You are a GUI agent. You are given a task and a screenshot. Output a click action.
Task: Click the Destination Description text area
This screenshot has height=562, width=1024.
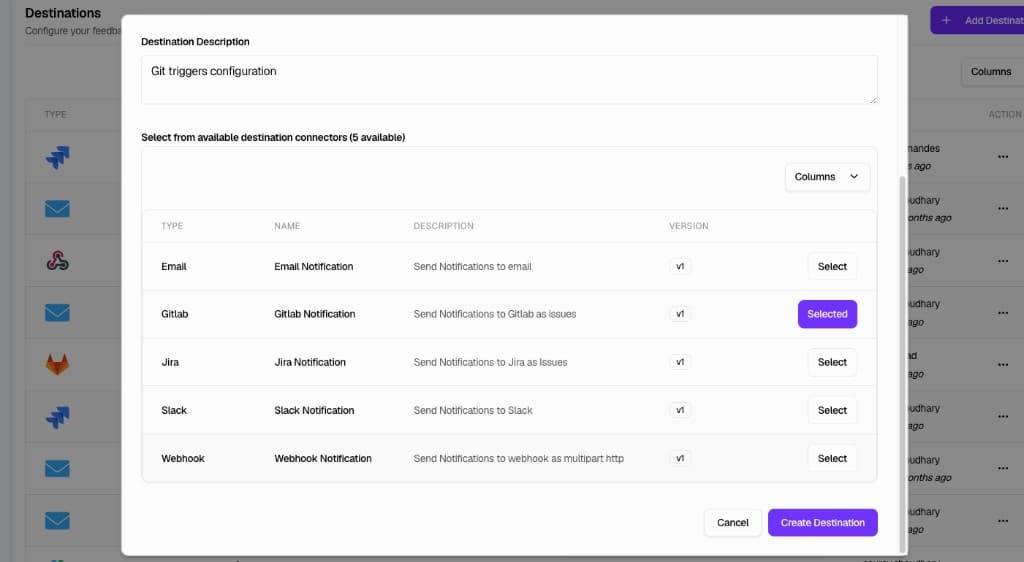point(509,80)
